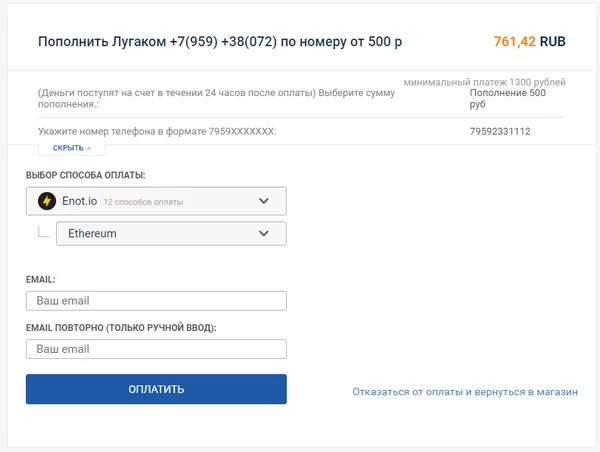The height and width of the screenshot is (452, 600).
Task: Click the phone format instruction label
Action: [x=156, y=131]
